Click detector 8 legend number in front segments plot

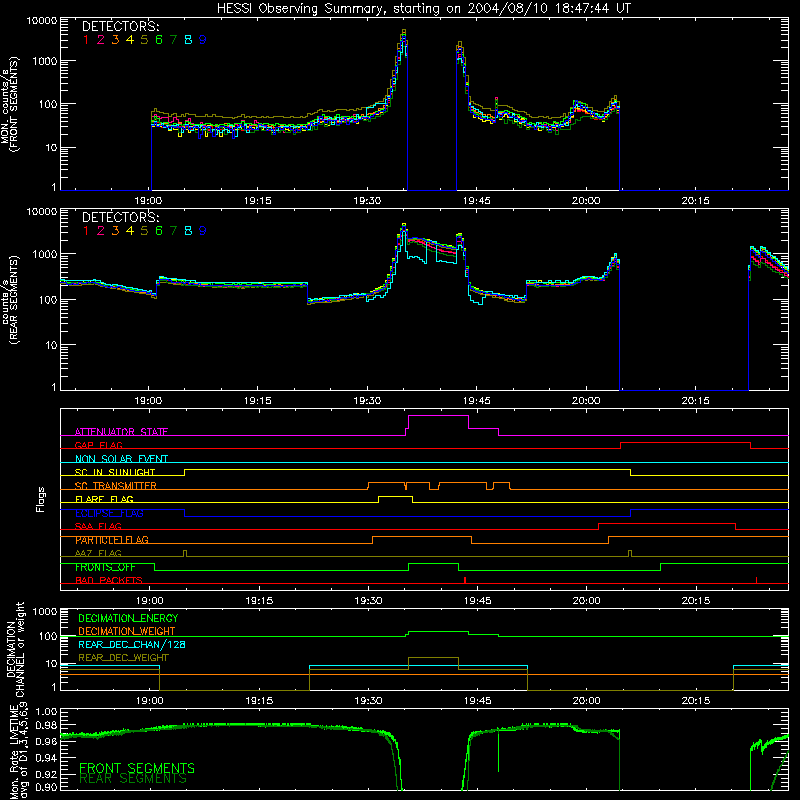point(188,39)
